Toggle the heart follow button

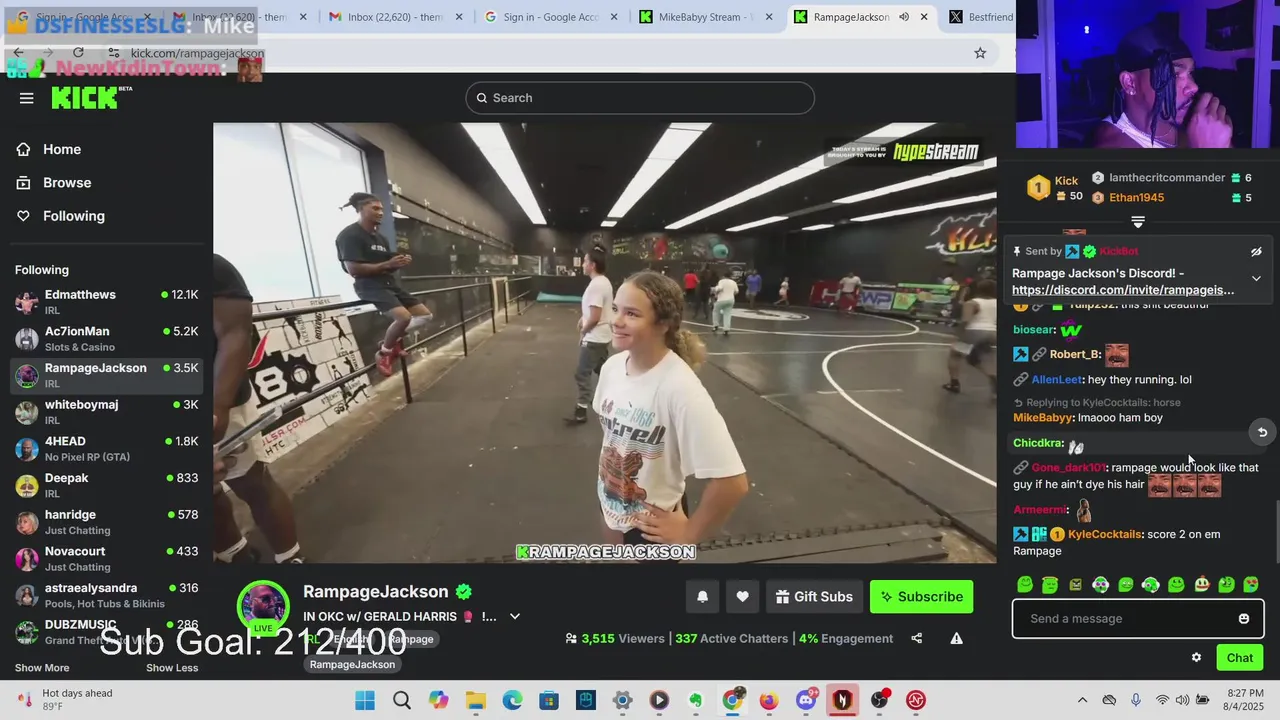(742, 597)
